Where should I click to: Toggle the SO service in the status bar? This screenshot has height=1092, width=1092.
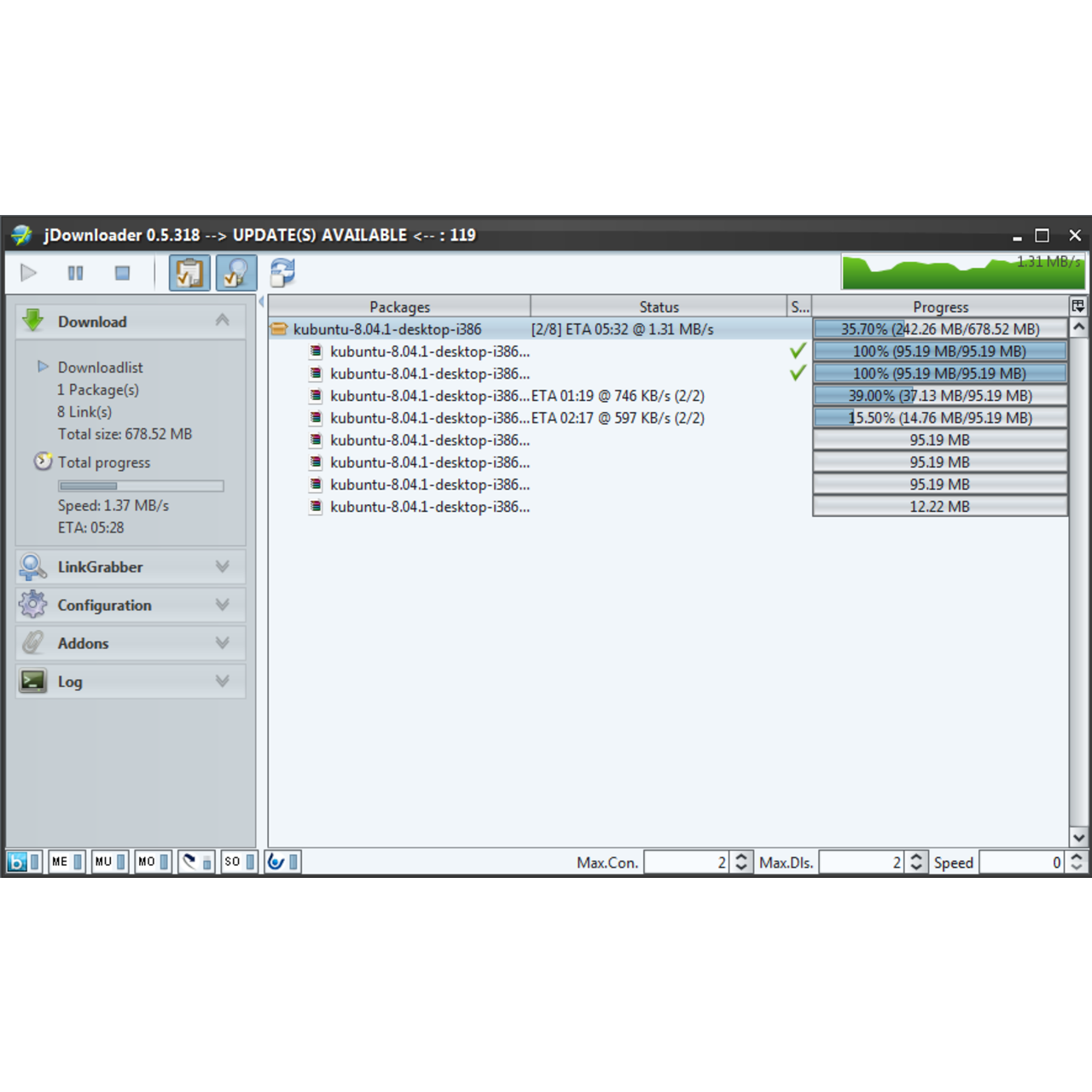(230, 862)
